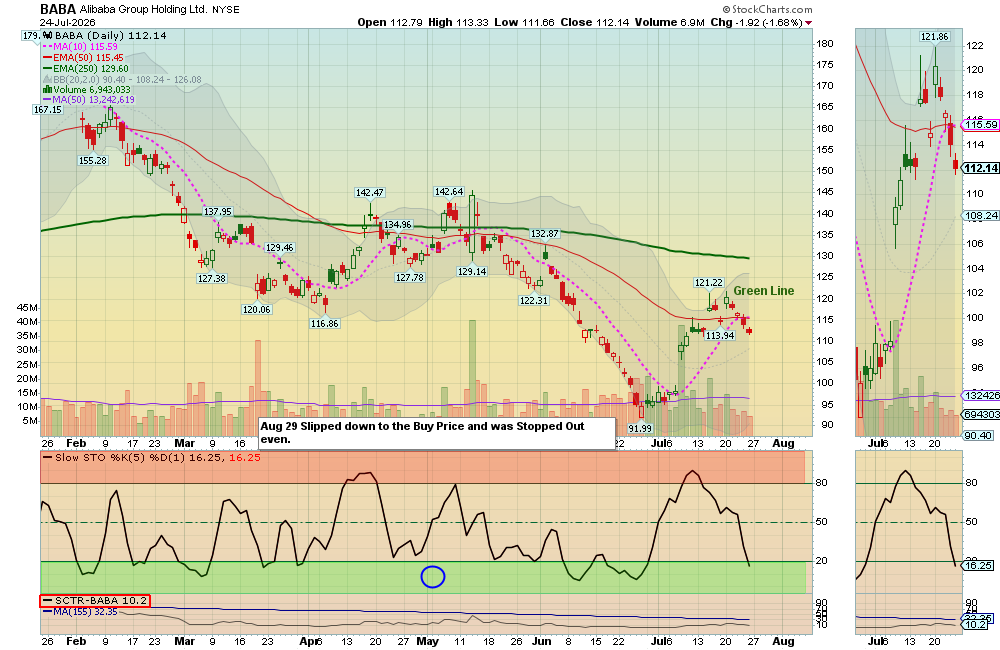Click the Aug label on the upper date axis
The width and height of the screenshot is (1000, 650).
783,443
